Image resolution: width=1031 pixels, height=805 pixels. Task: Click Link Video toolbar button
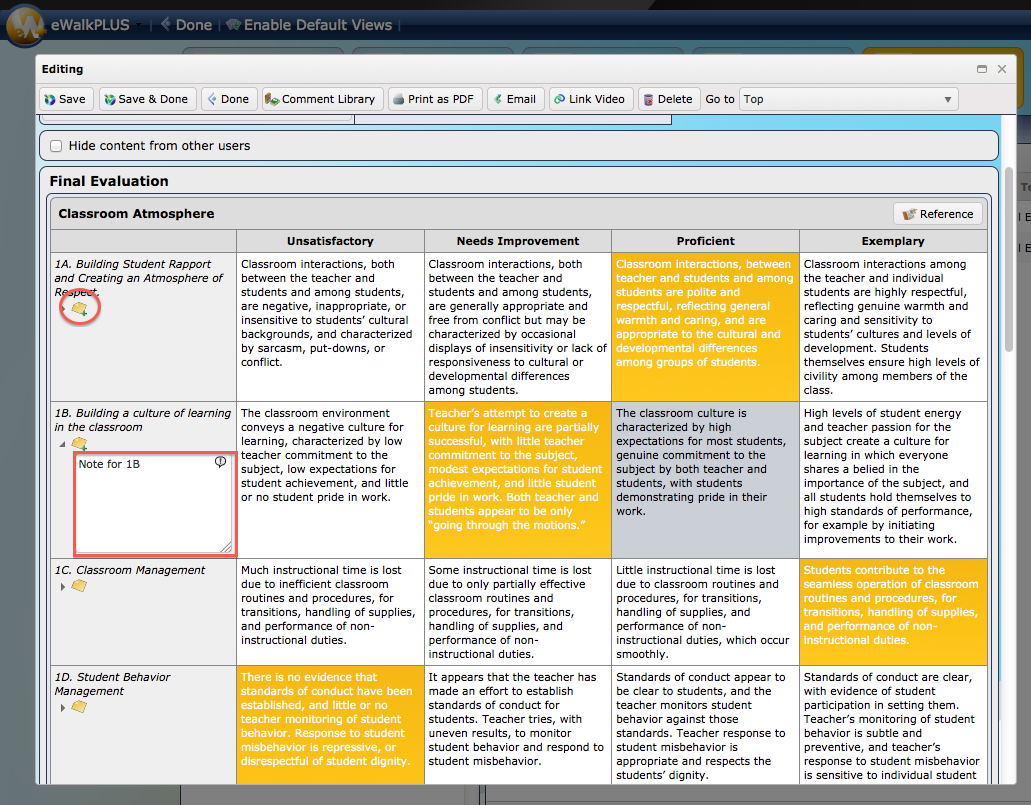coord(590,99)
